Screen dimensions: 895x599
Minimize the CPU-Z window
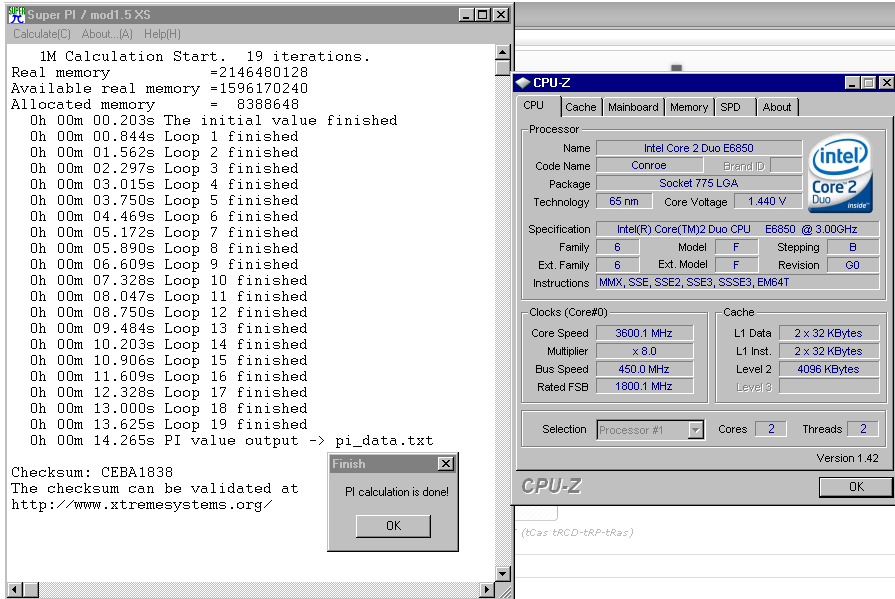click(x=852, y=83)
